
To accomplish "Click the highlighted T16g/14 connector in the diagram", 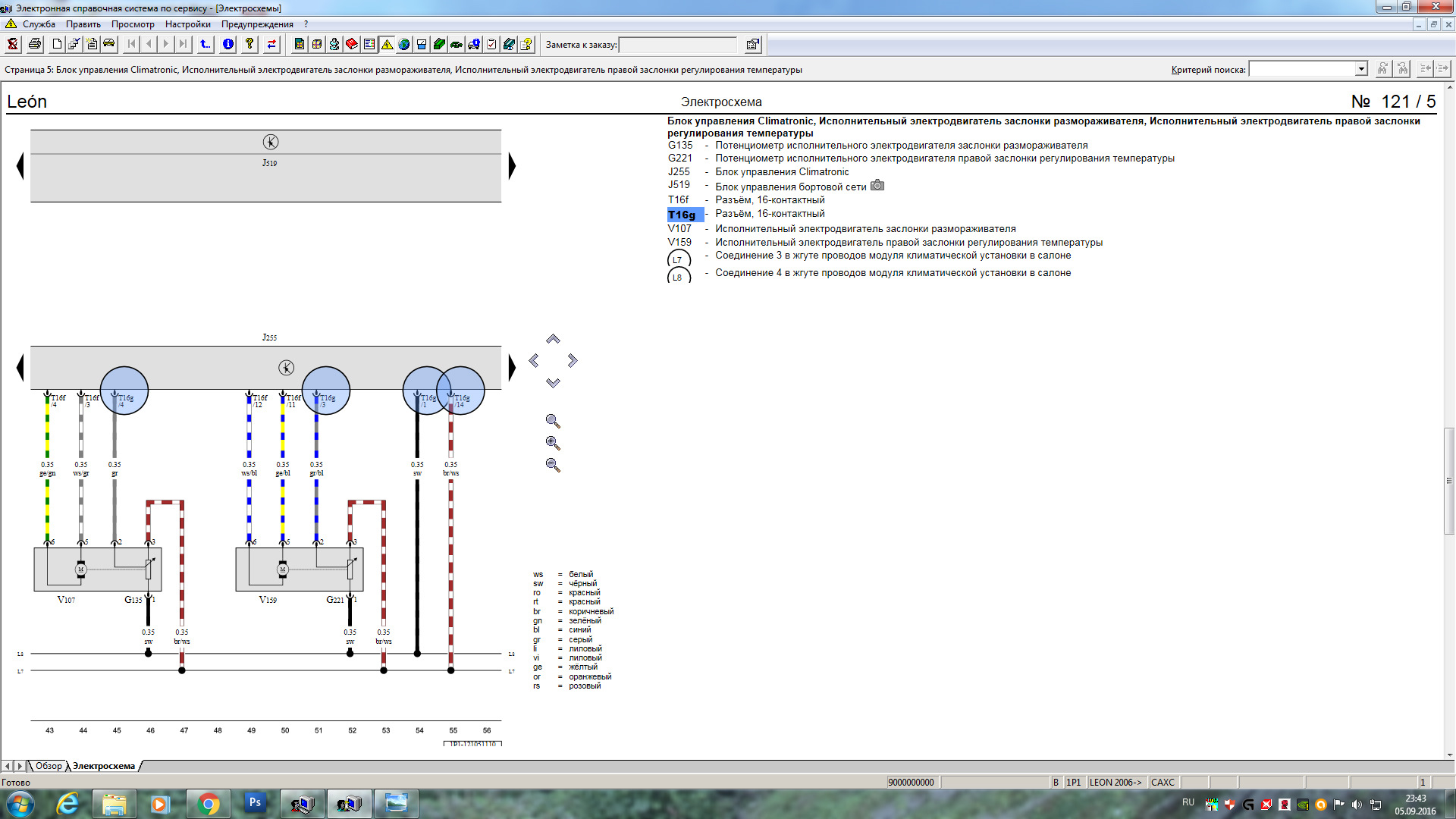I will [460, 391].
